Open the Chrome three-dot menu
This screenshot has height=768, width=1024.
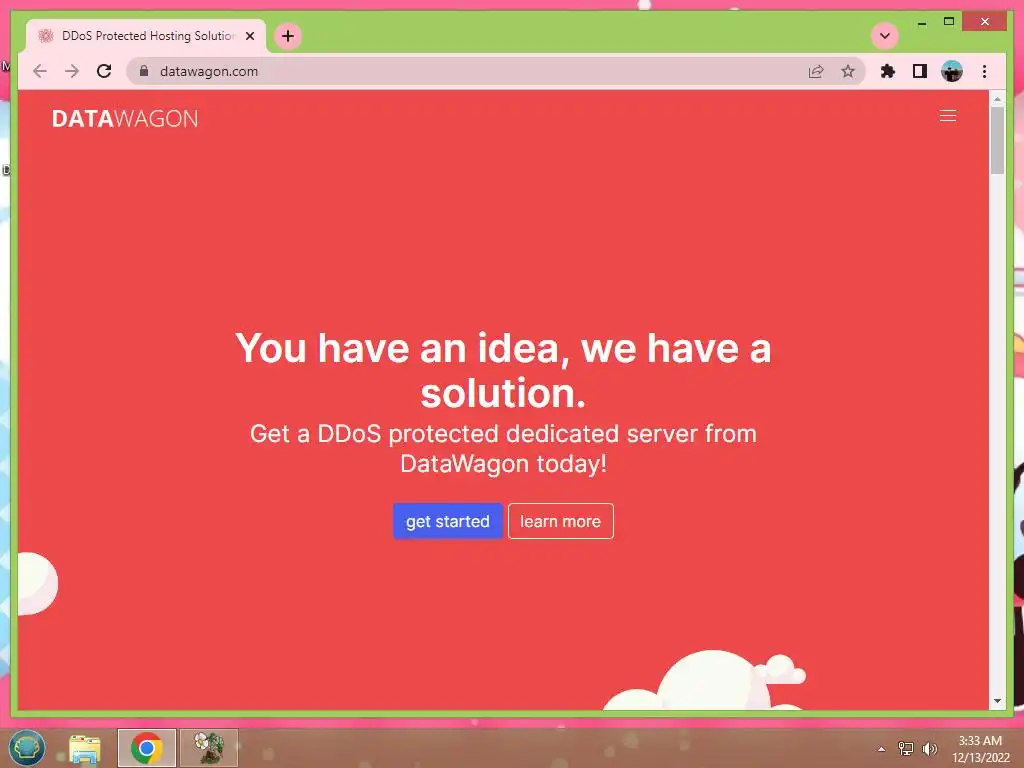[984, 71]
